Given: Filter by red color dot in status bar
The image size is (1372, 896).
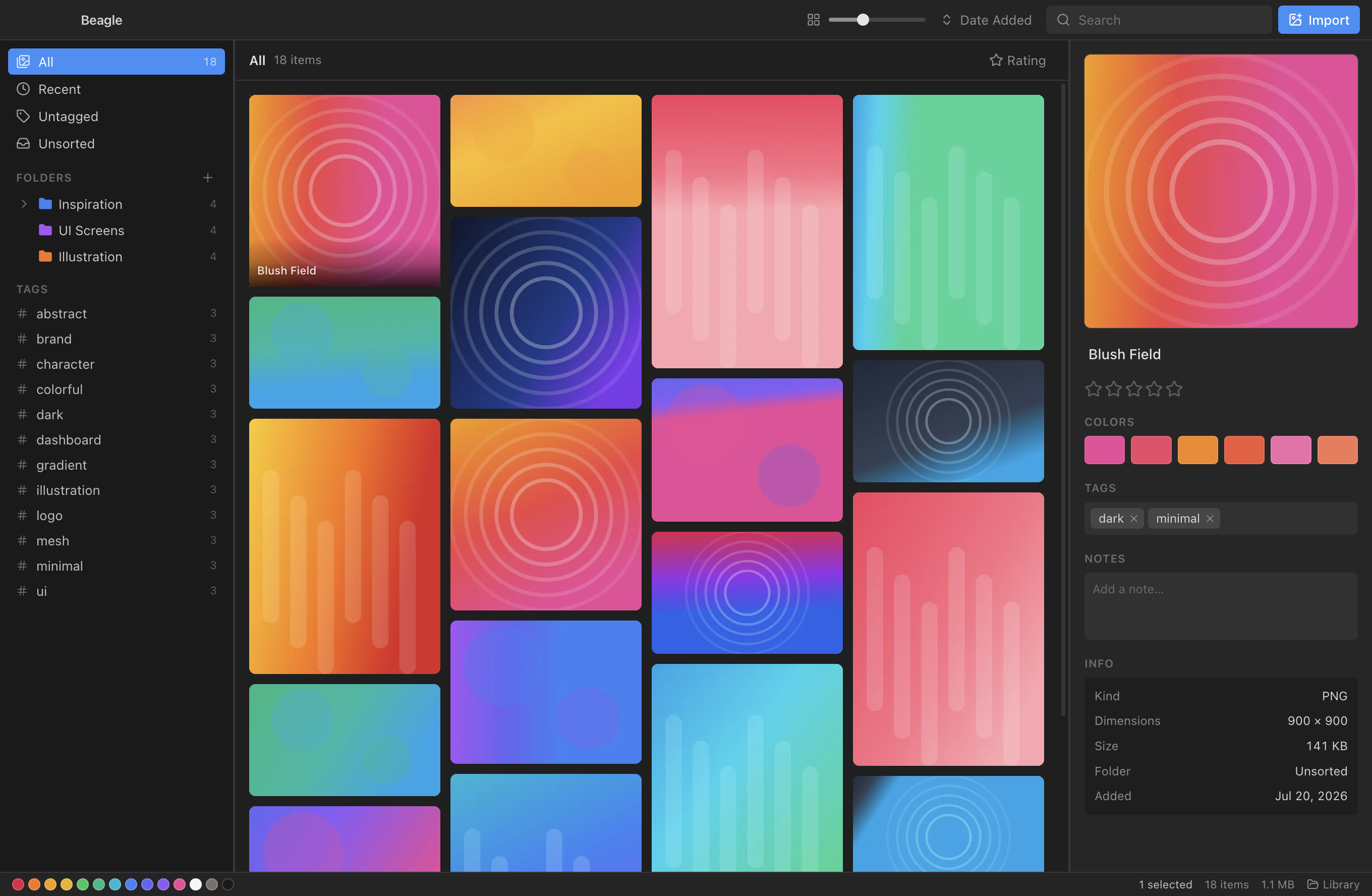Looking at the screenshot, I should click(18, 884).
